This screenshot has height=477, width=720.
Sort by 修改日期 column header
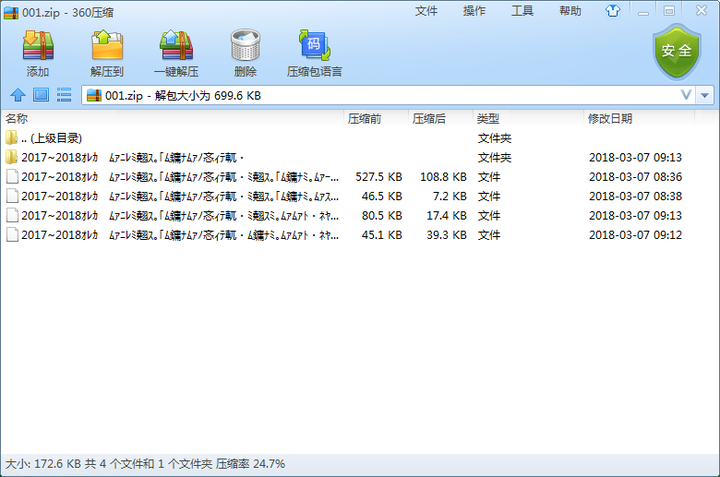[639, 119]
